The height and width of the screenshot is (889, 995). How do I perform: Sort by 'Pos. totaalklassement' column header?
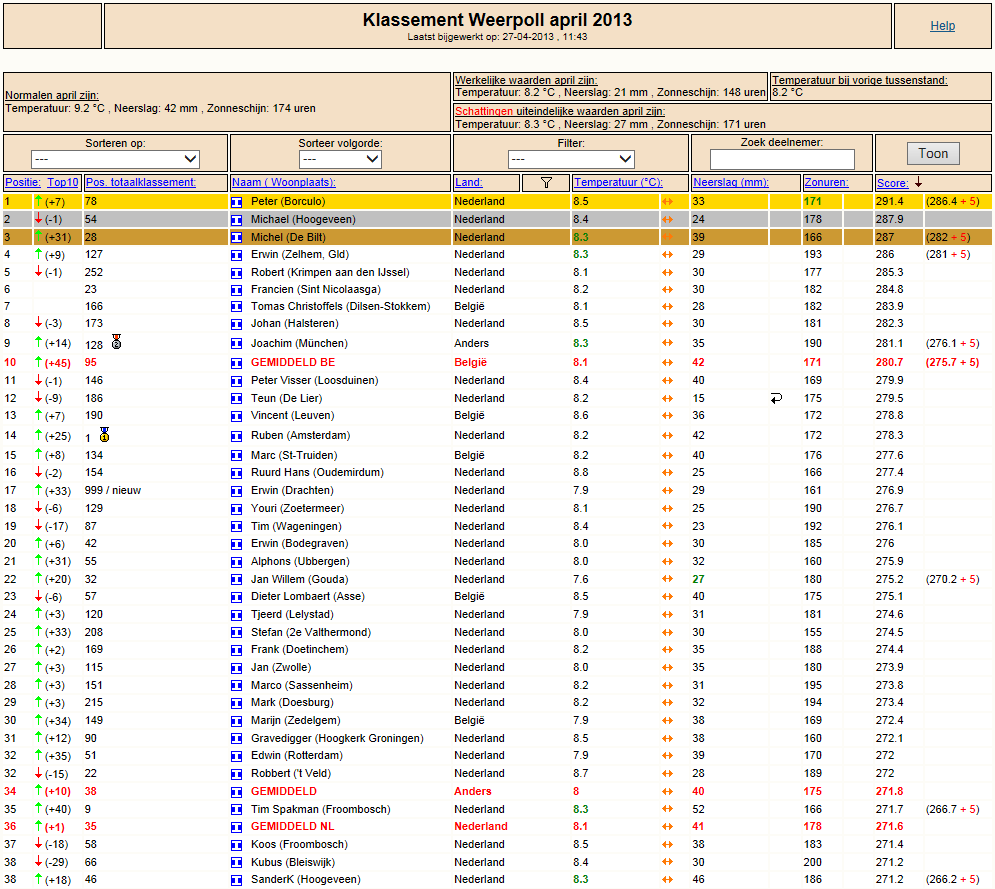[x=141, y=183]
